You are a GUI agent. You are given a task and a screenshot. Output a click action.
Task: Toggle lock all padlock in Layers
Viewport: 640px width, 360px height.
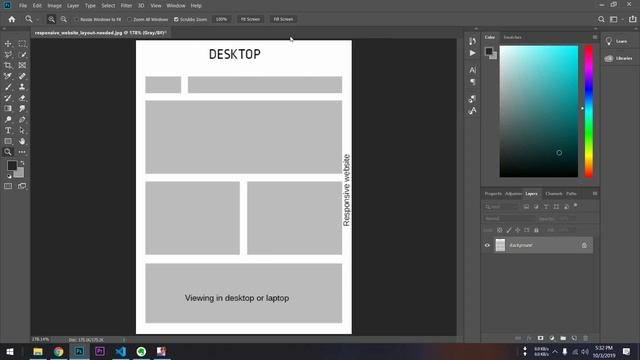(x=536, y=230)
